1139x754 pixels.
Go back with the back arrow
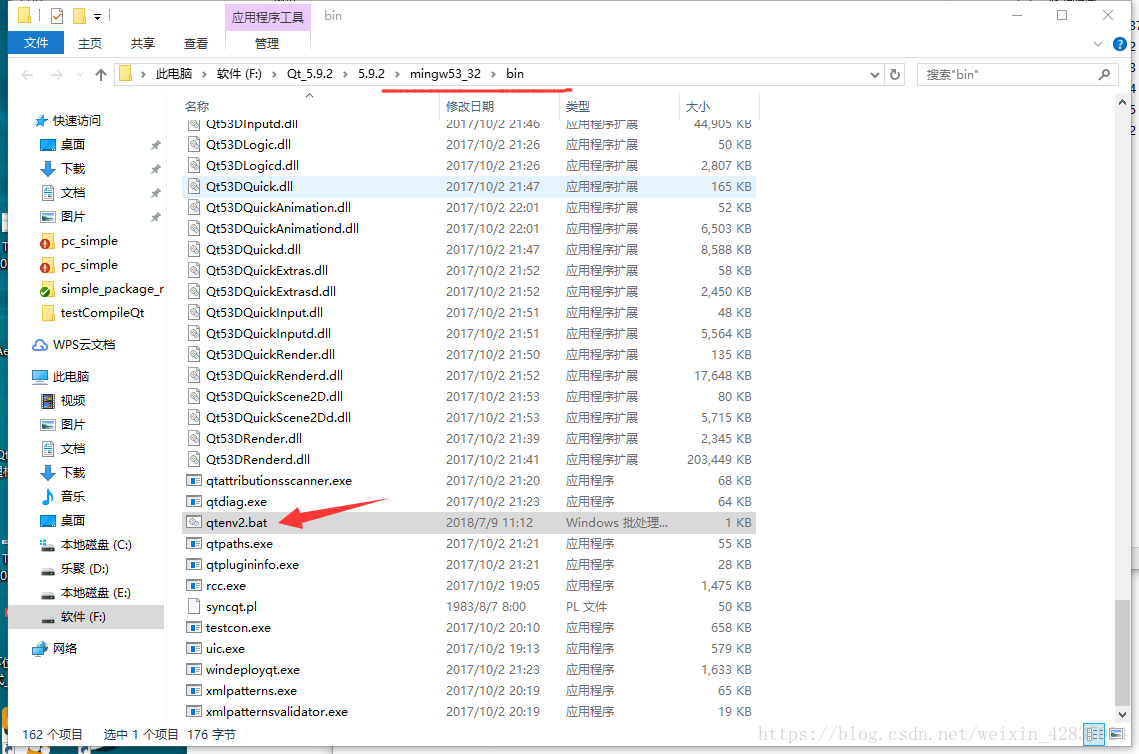point(28,74)
